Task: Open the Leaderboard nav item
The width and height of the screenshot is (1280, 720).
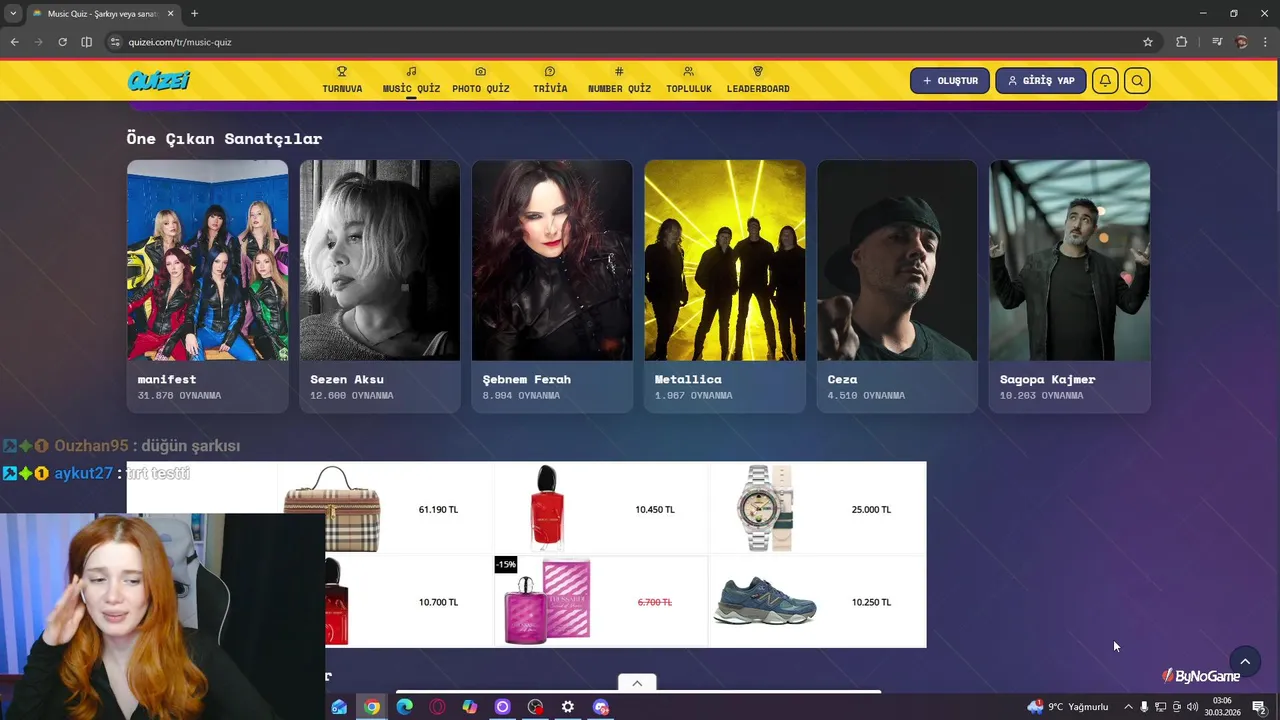Action: tap(758, 80)
